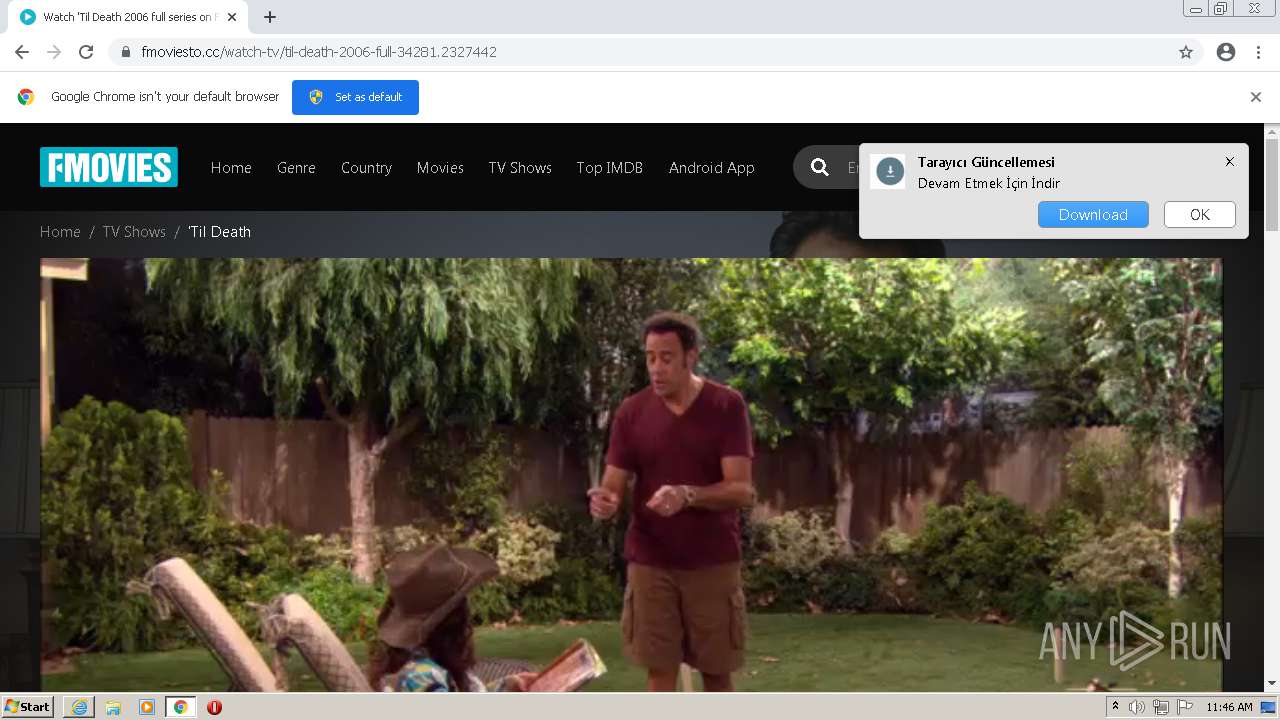Click the padlock site info icon
1280x720 pixels.
126,52
